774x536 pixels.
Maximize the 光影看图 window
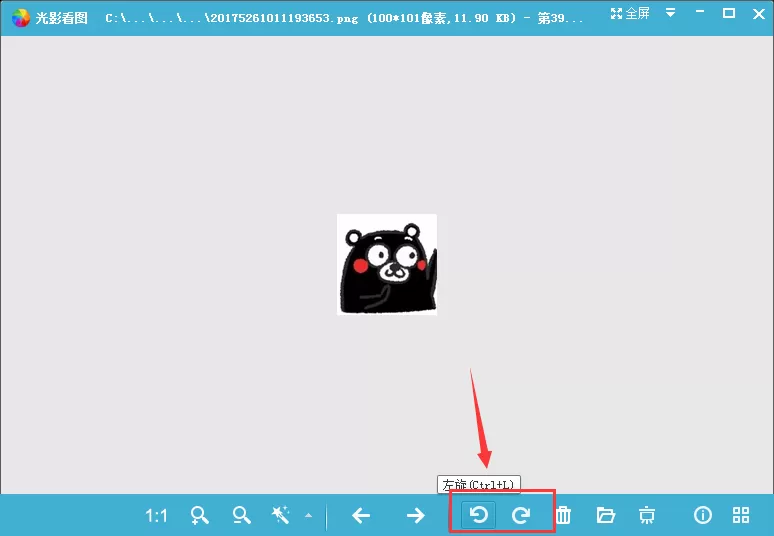pos(729,13)
